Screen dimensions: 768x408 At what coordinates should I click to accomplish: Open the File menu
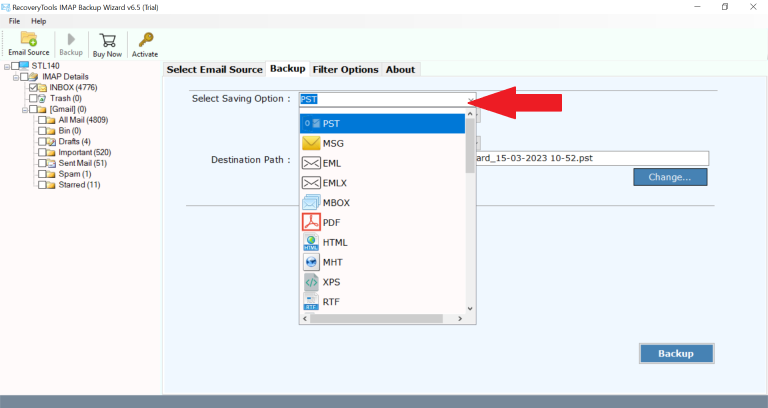tap(14, 21)
